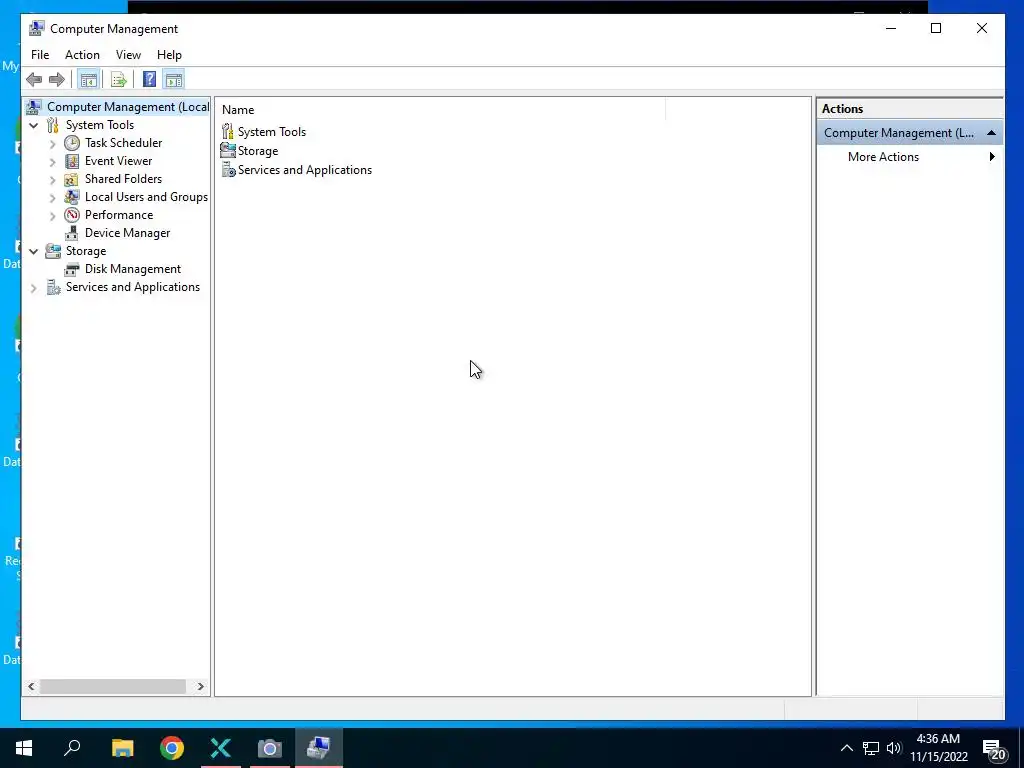Select Device Manager icon in tree
Screen dimensions: 1024x768
72,233
